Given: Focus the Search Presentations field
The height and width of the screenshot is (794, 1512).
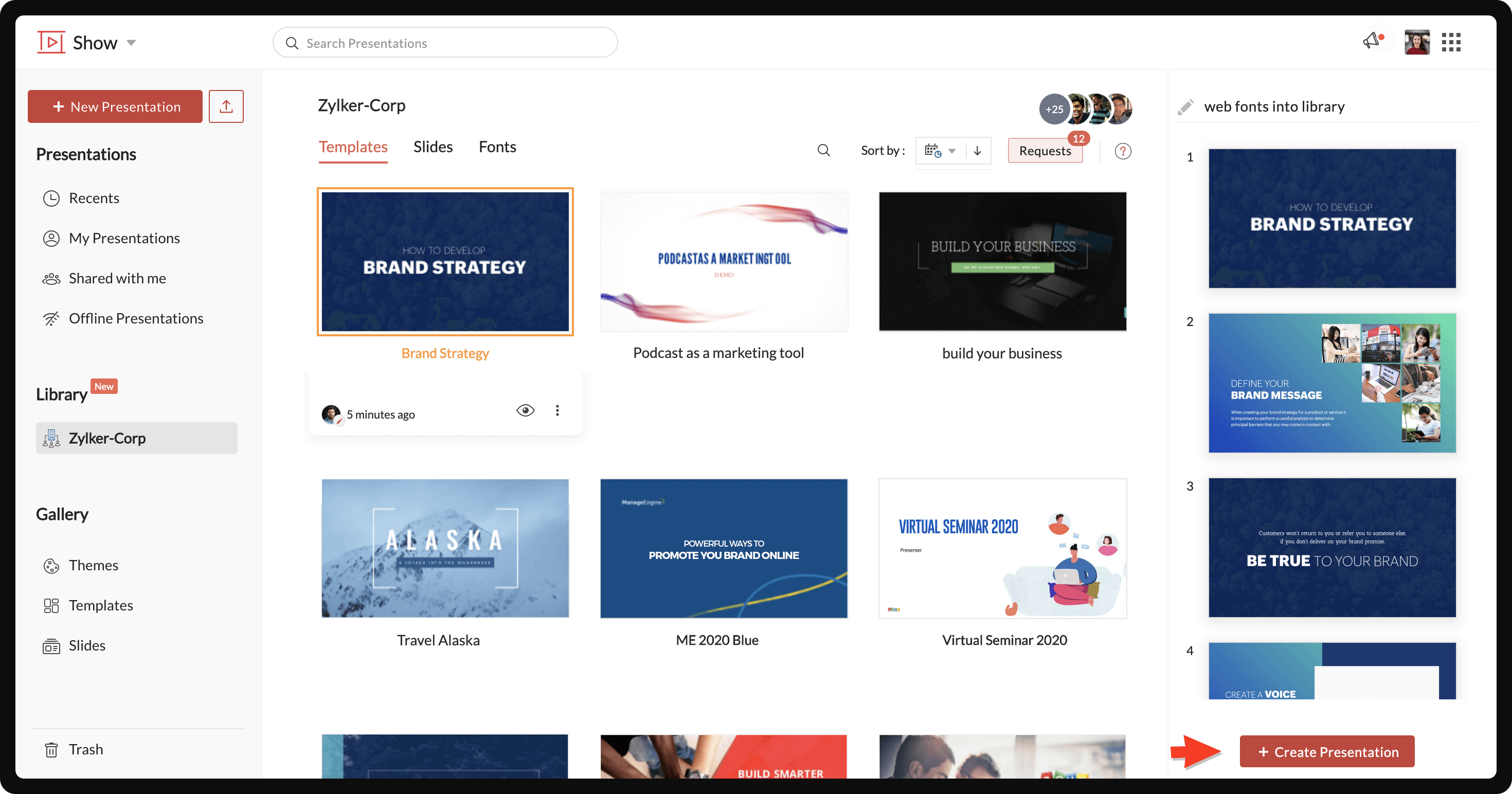Looking at the screenshot, I should click(445, 43).
